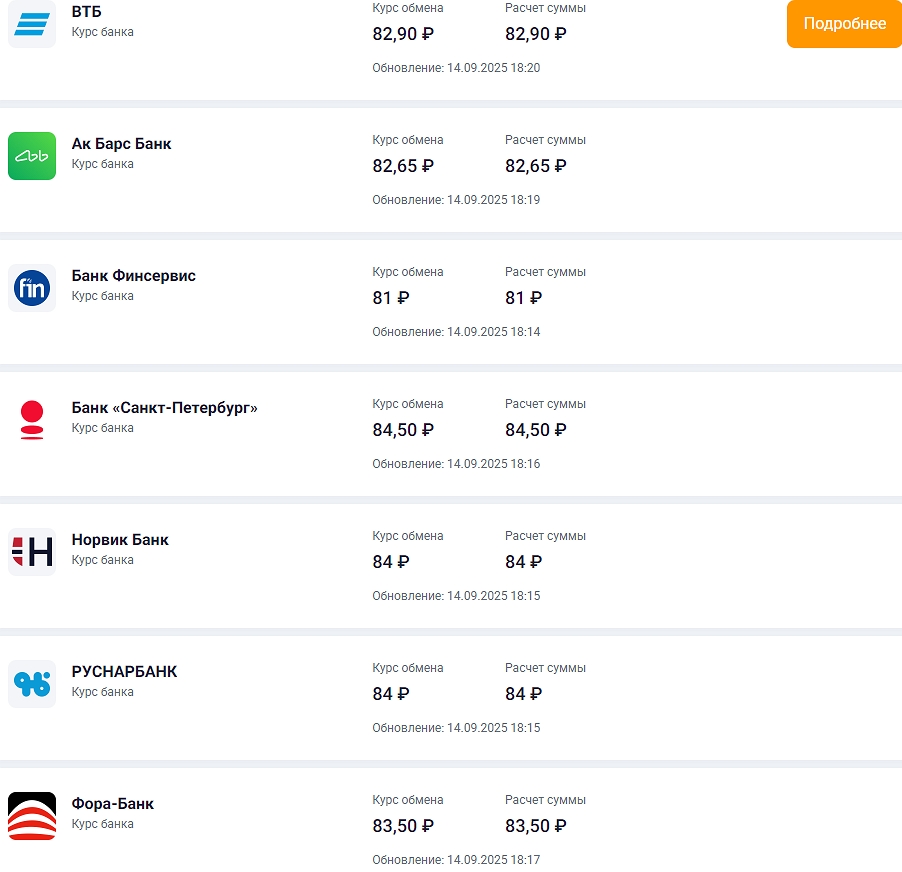Click the Норвик Банк logo icon
Image resolution: width=902 pixels, height=872 pixels.
click(32, 552)
